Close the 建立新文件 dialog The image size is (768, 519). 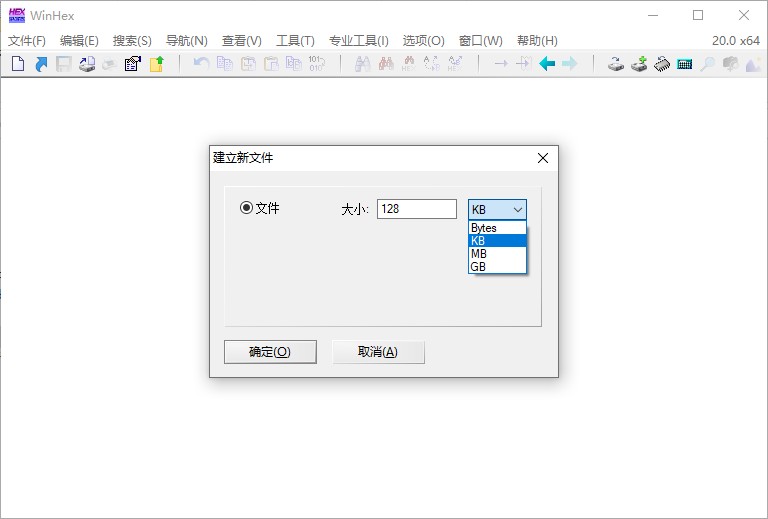(543, 158)
